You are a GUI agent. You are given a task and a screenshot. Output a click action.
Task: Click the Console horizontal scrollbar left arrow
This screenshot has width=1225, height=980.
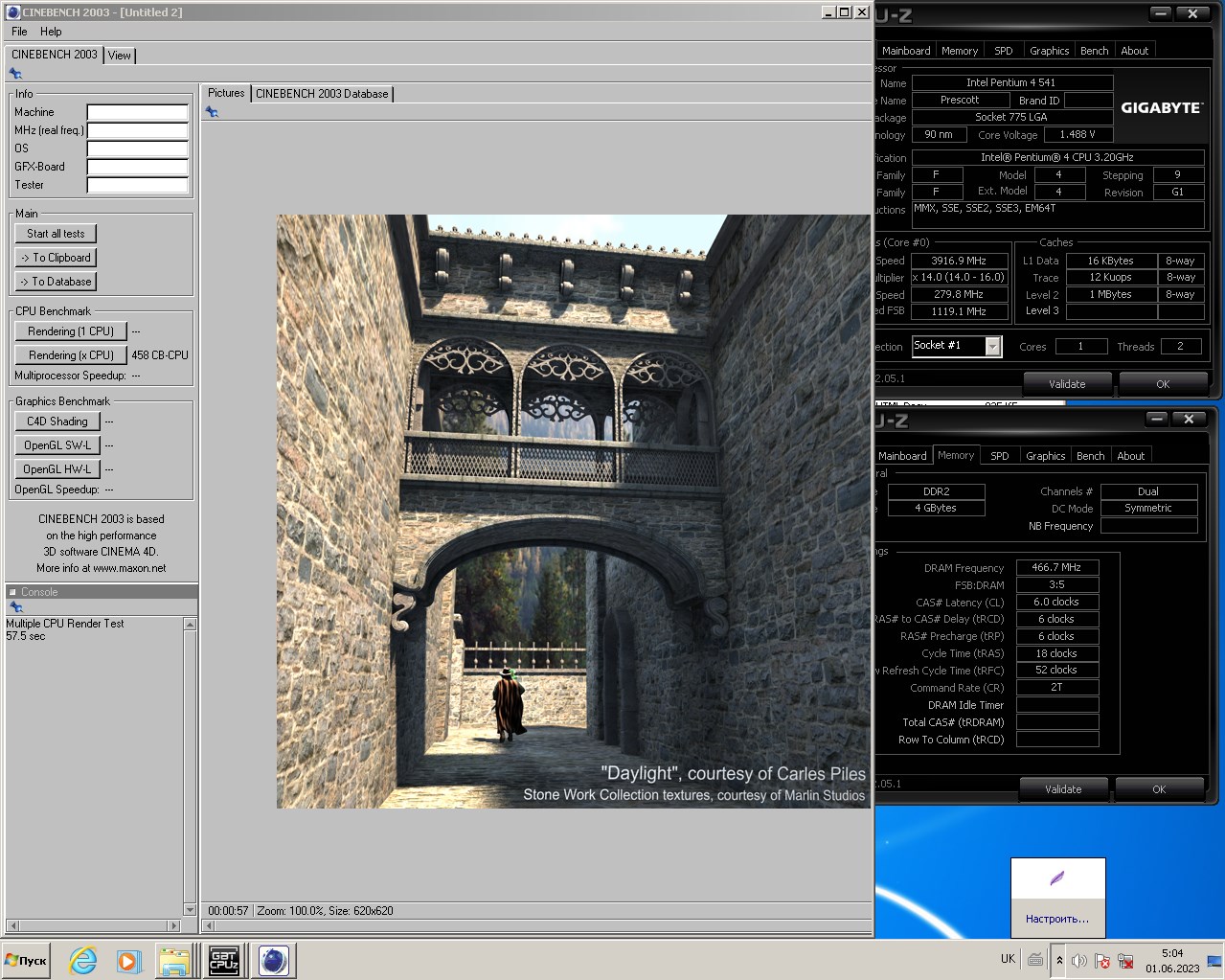(12, 925)
